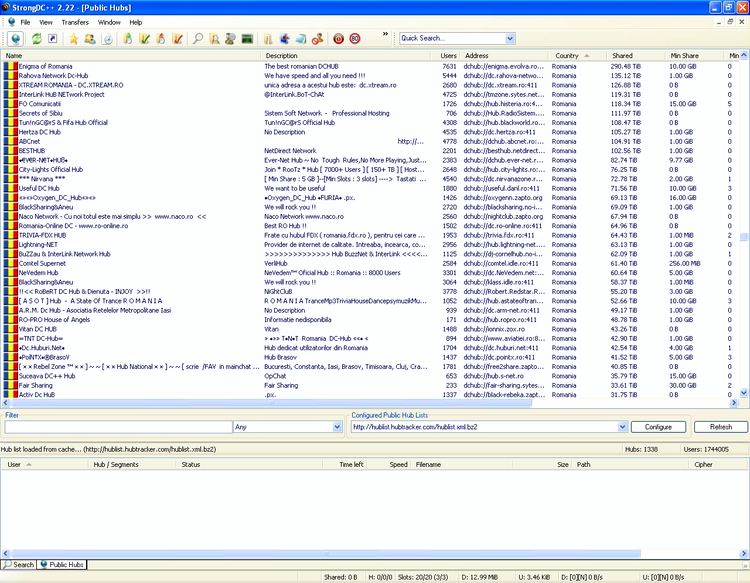Click the hub list scroll-up arrow

click(744, 55)
